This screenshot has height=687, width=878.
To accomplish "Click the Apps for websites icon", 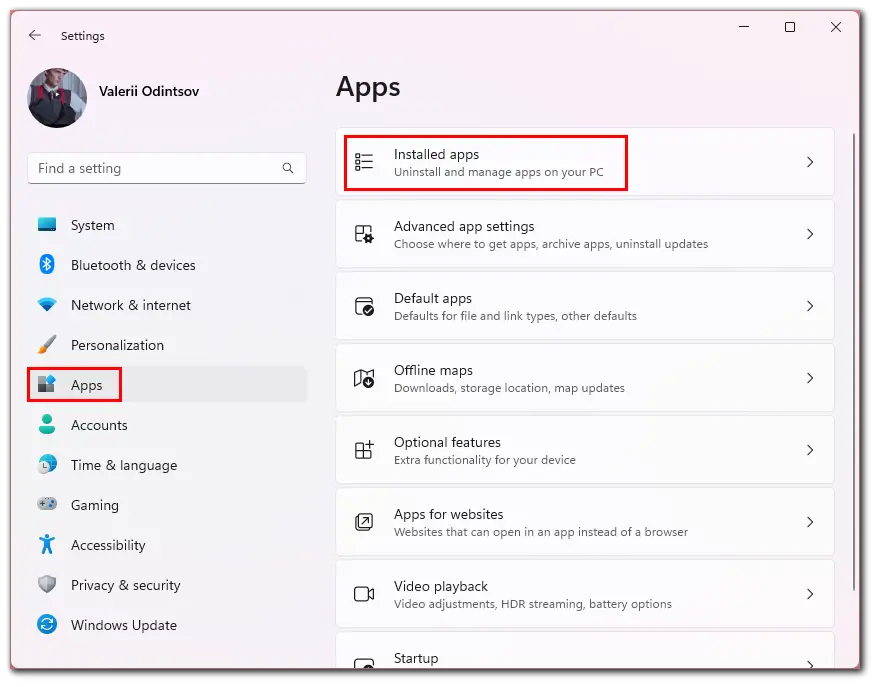I will (x=364, y=522).
